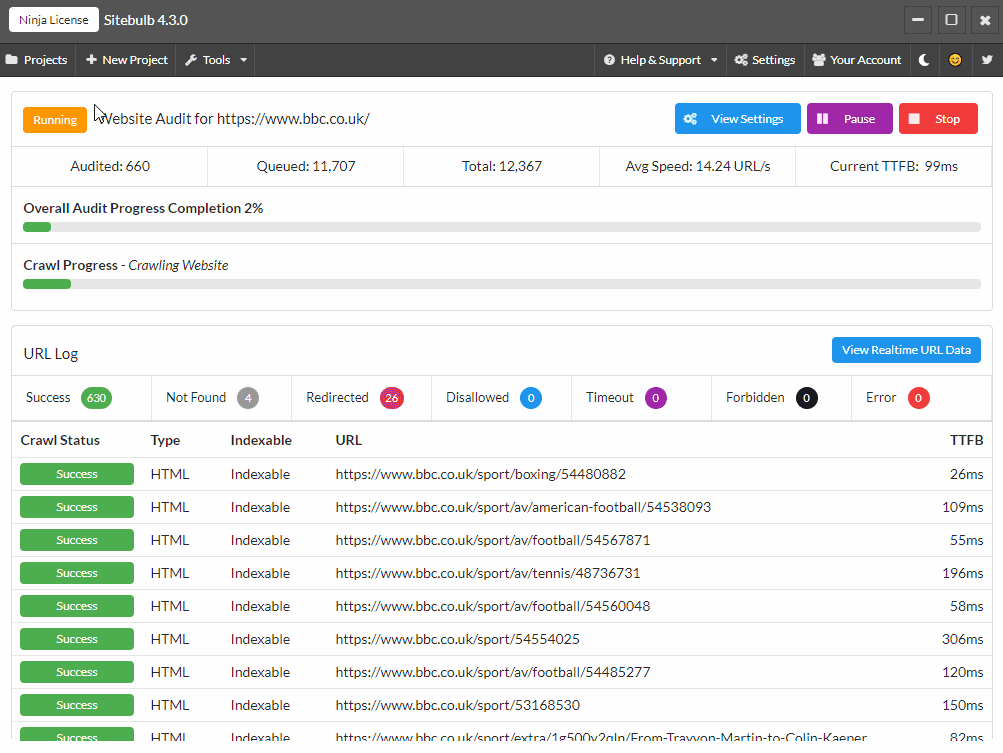
Task: Pause the running audit
Action: click(x=849, y=118)
